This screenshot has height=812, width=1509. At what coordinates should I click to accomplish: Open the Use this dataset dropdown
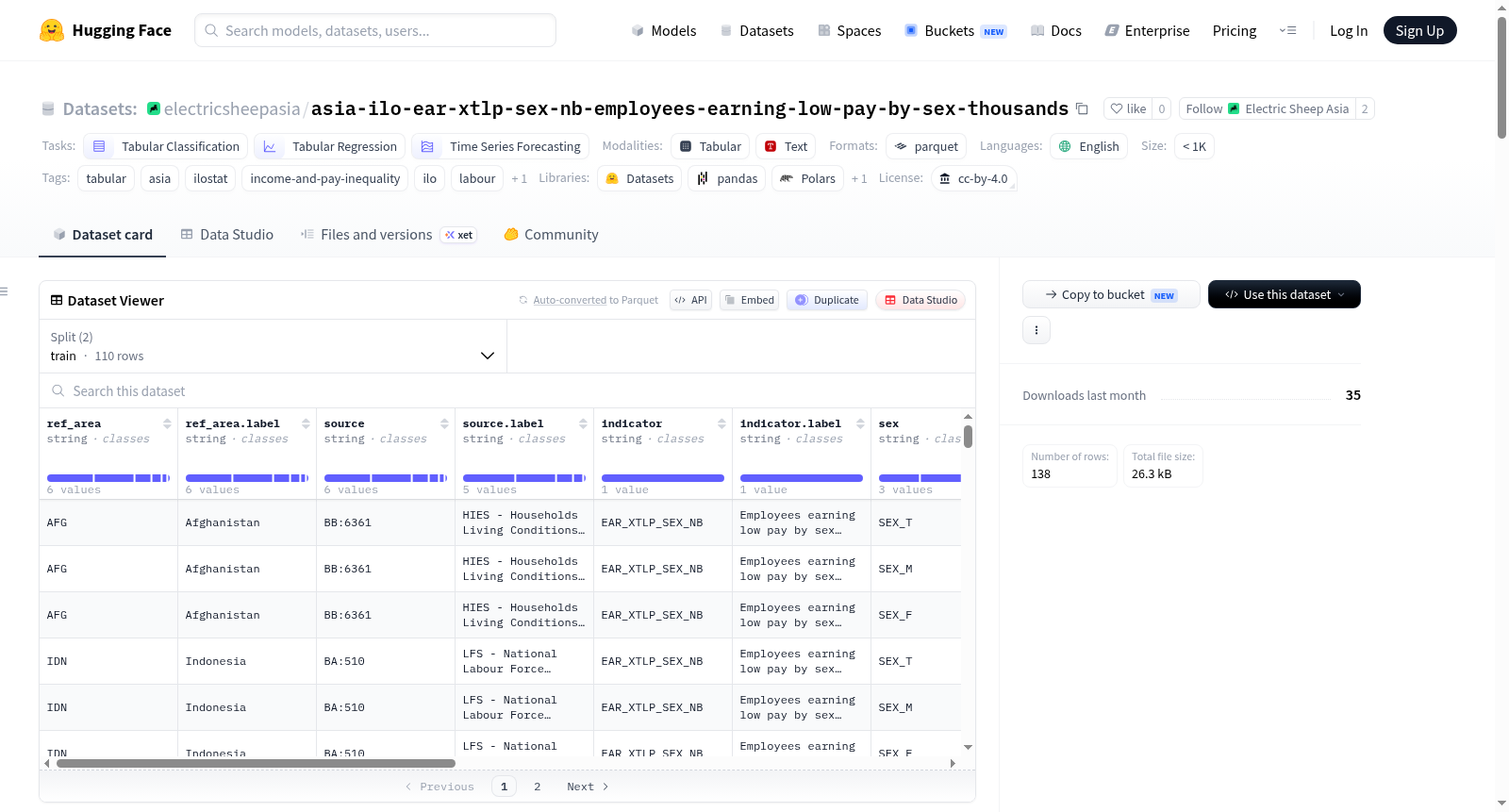(1284, 294)
